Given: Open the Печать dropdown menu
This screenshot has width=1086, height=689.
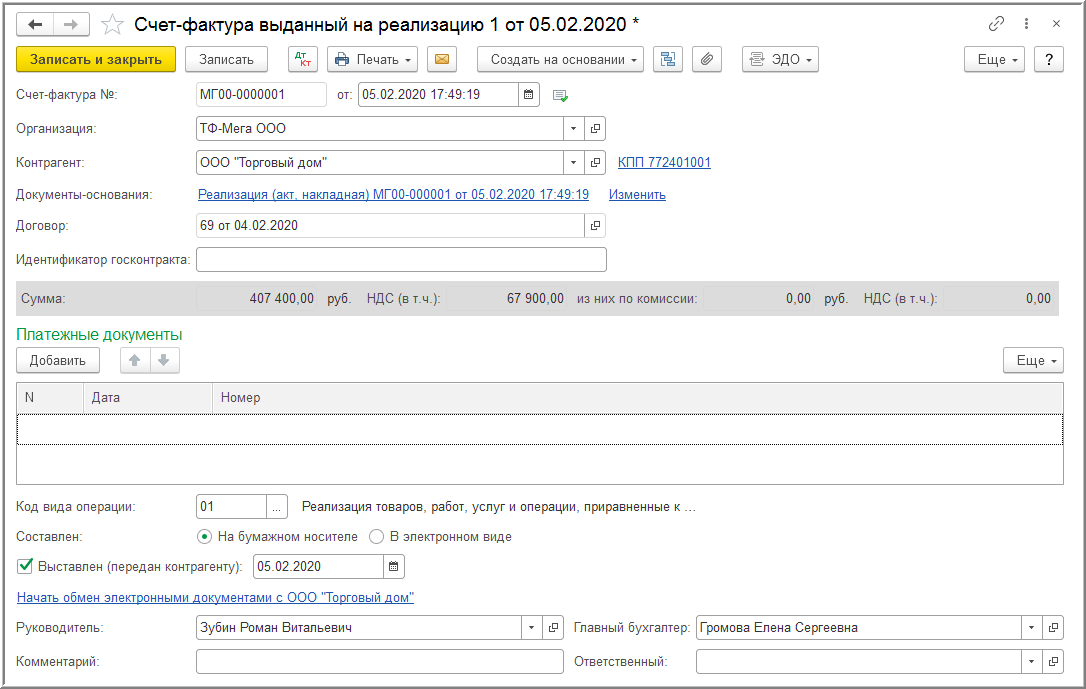Looking at the screenshot, I should pos(373,60).
